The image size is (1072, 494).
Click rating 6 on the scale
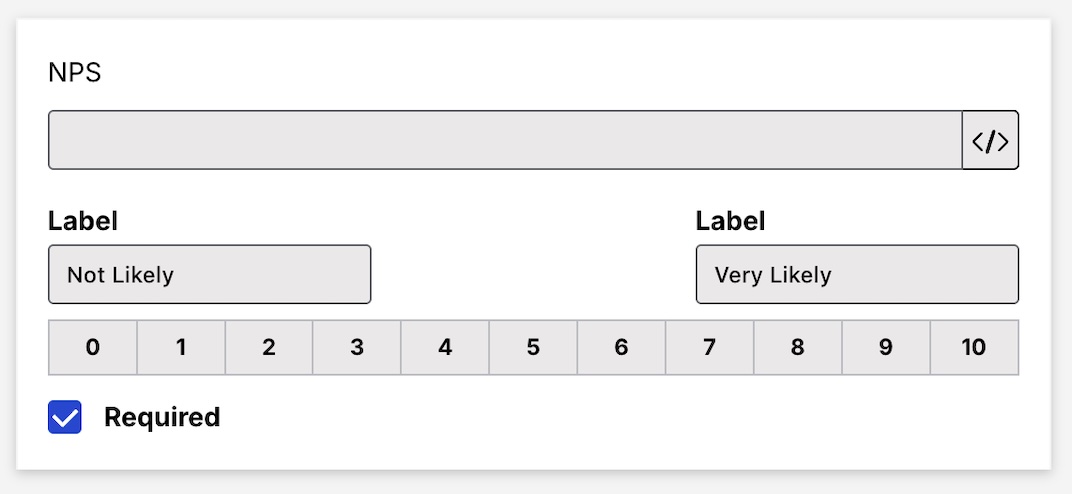pos(621,348)
